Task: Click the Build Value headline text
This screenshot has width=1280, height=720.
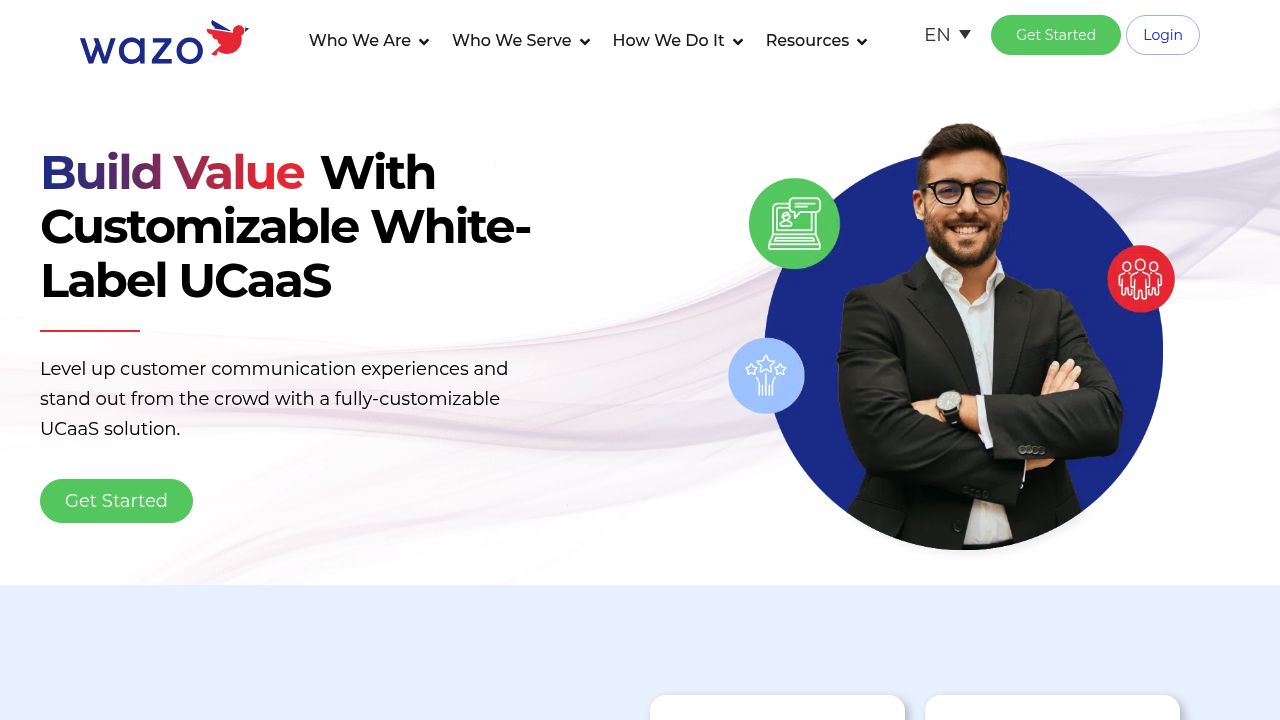Action: [x=172, y=172]
